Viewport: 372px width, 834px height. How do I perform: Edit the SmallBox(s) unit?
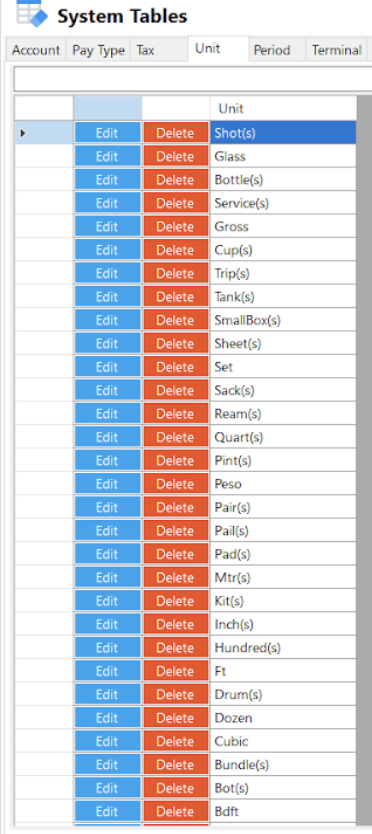pyautogui.click(x=108, y=320)
